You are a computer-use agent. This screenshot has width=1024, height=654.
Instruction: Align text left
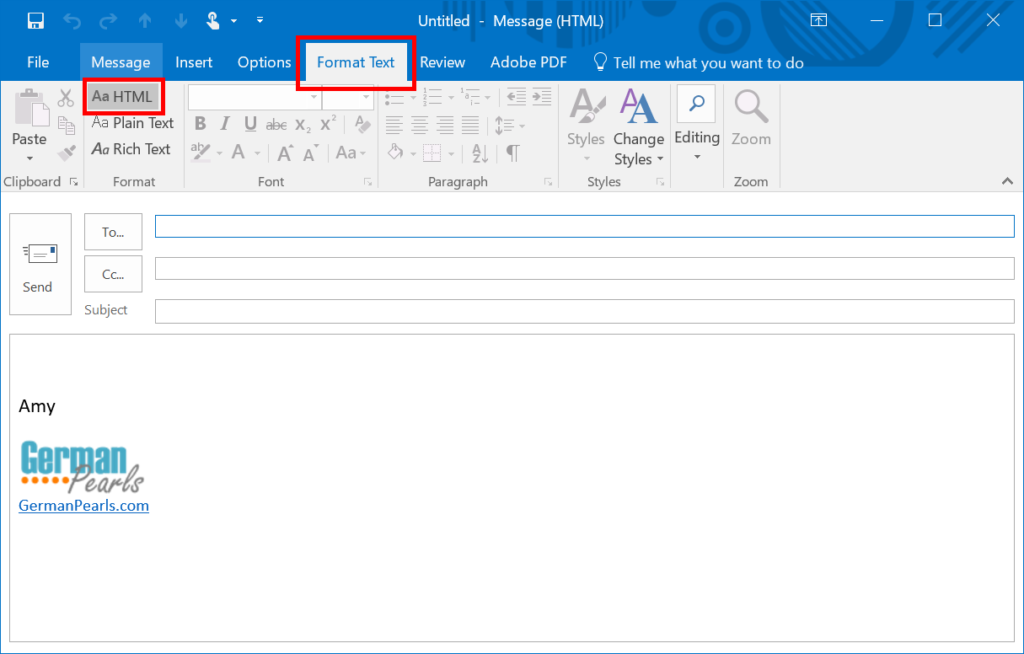pos(394,124)
